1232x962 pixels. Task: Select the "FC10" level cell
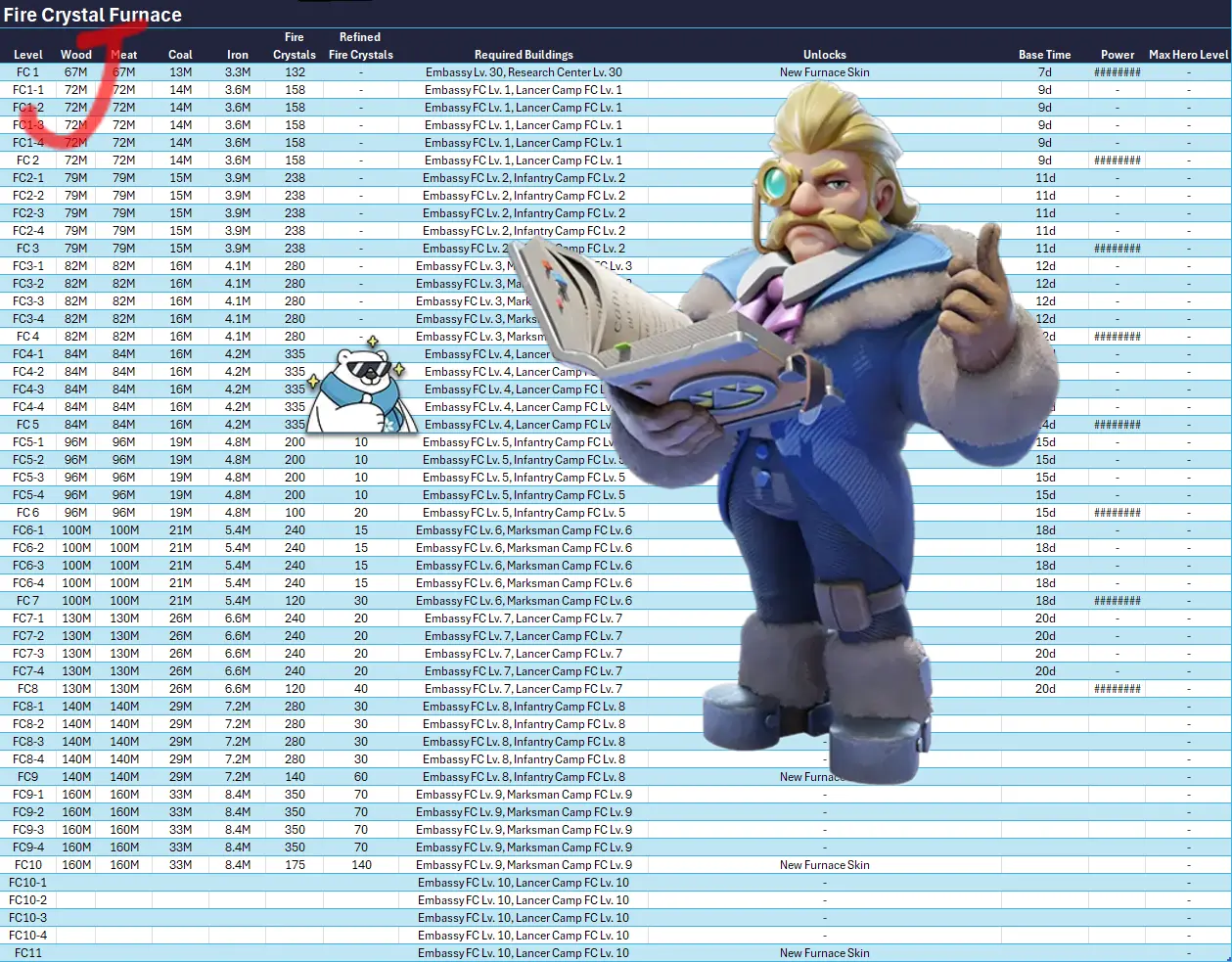click(28, 865)
